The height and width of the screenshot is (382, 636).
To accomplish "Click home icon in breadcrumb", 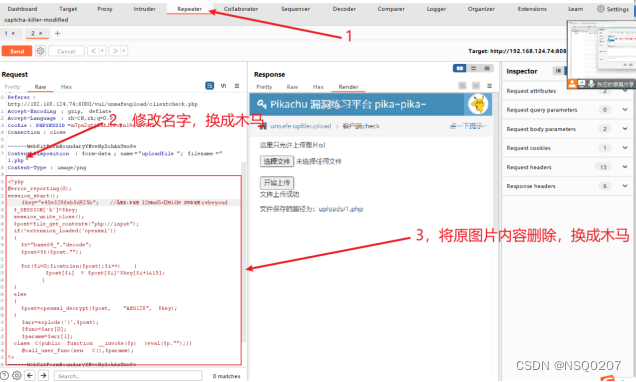I will pyautogui.click(x=263, y=126).
